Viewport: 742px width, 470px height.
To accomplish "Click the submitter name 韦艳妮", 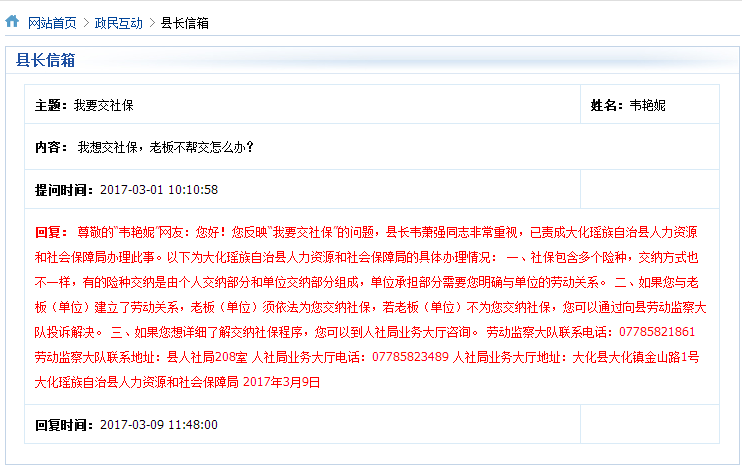I will coord(648,105).
